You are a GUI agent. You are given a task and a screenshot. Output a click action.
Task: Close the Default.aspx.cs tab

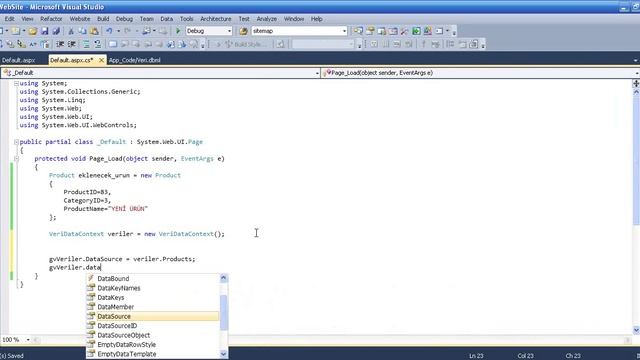101,60
